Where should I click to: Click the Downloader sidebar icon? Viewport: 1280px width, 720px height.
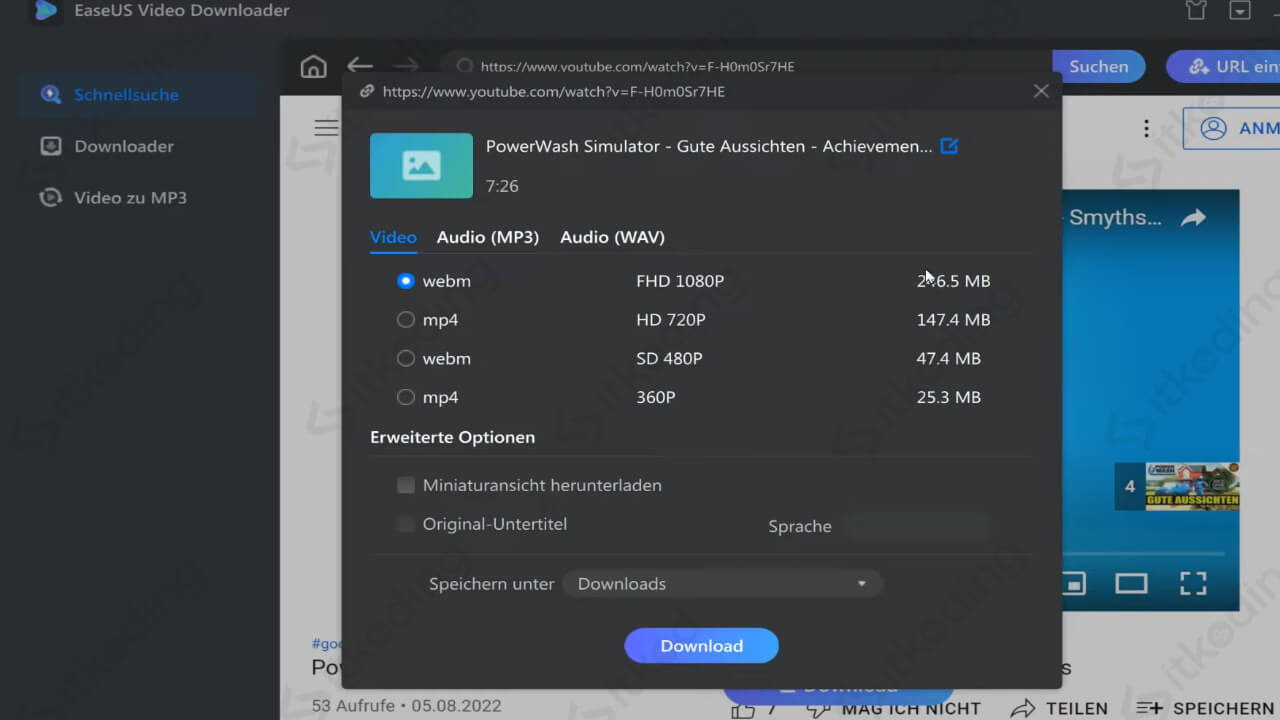(x=50, y=146)
